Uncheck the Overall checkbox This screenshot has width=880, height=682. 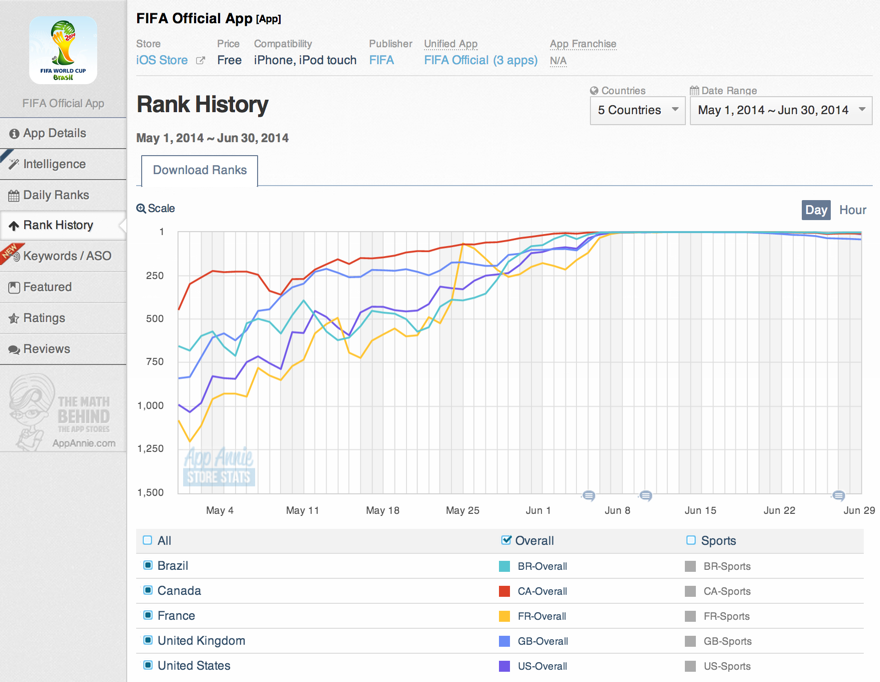(x=506, y=540)
